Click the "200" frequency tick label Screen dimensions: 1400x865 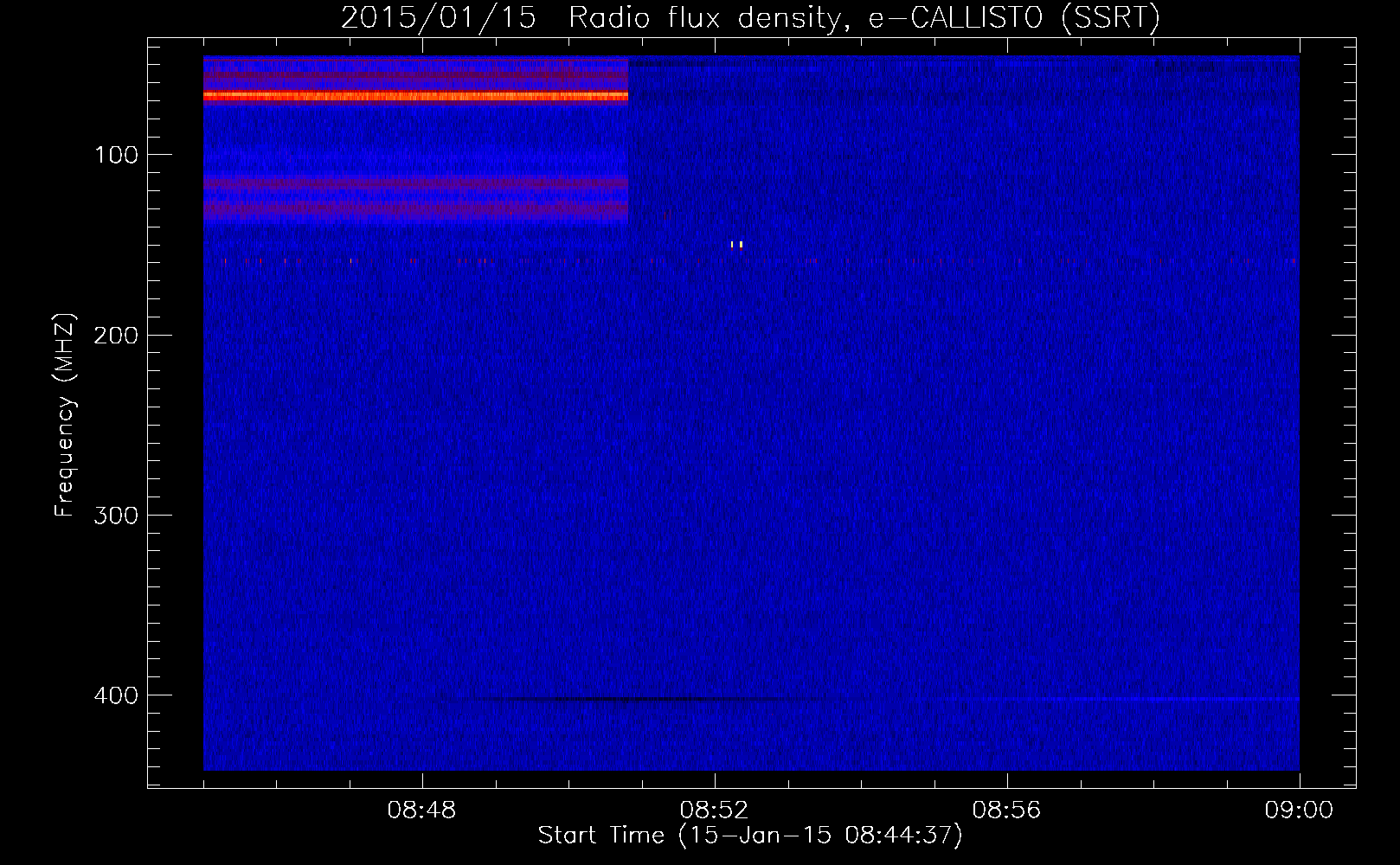pos(116,336)
